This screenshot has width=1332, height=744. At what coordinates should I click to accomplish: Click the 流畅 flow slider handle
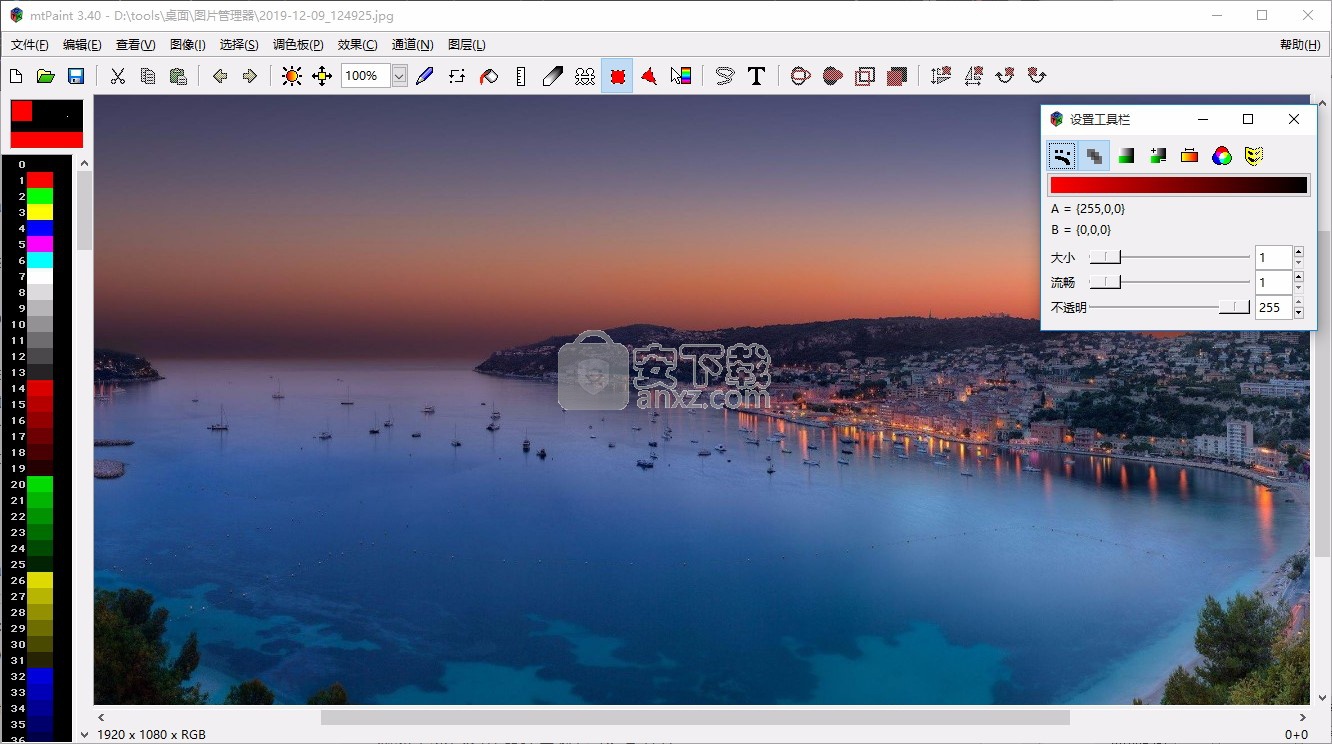click(x=1105, y=282)
